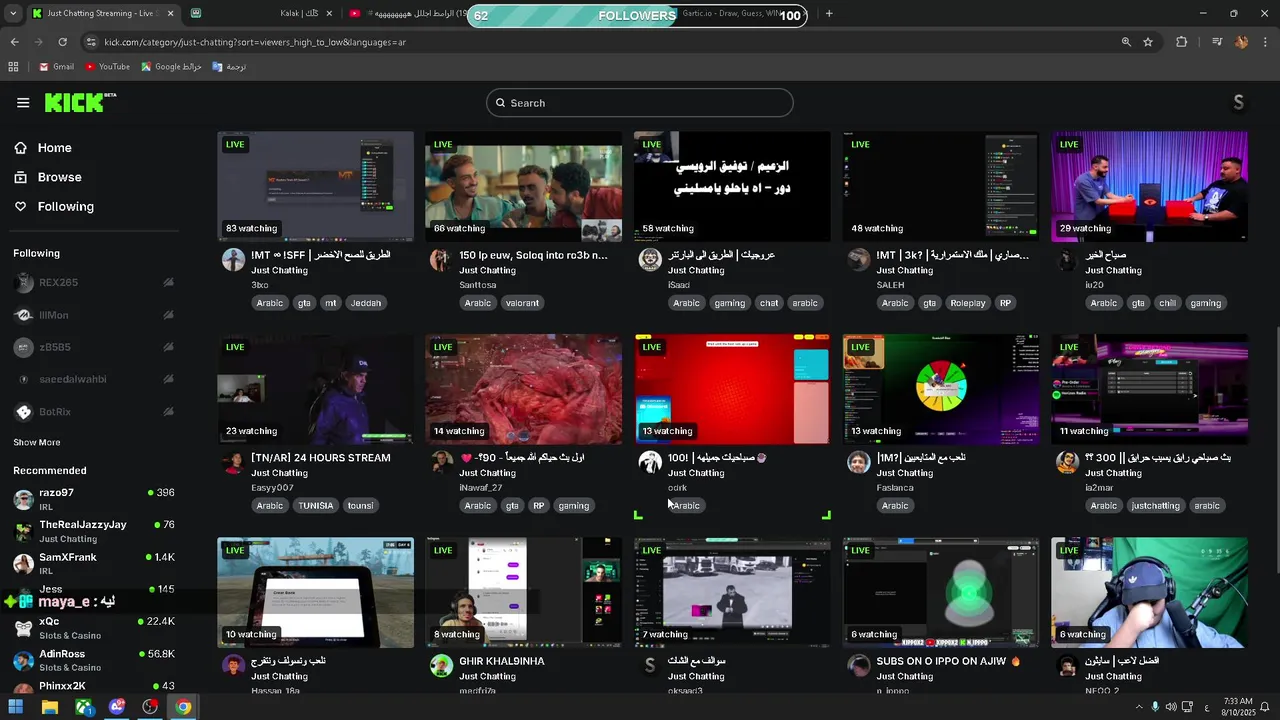Open File Explorer from taskbar
The height and width of the screenshot is (720, 1280).
point(50,707)
